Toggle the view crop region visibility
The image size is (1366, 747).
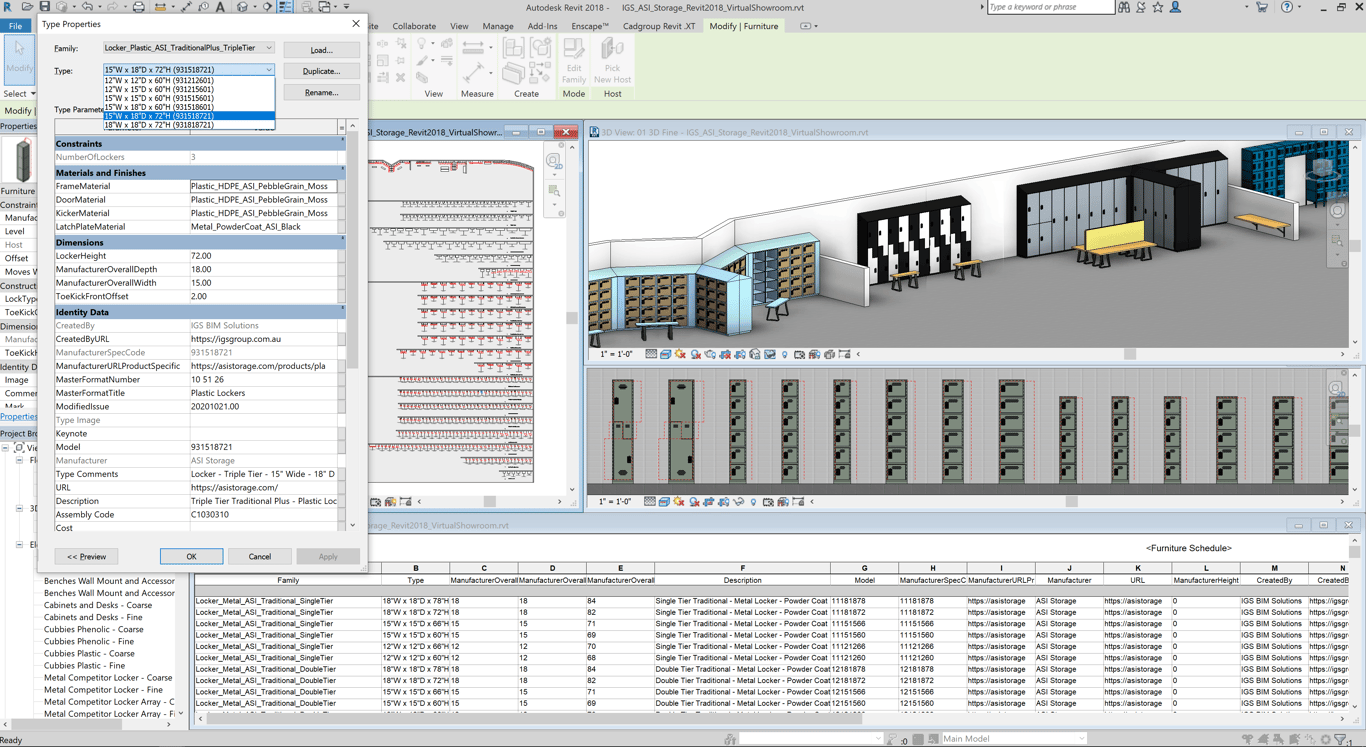[738, 353]
